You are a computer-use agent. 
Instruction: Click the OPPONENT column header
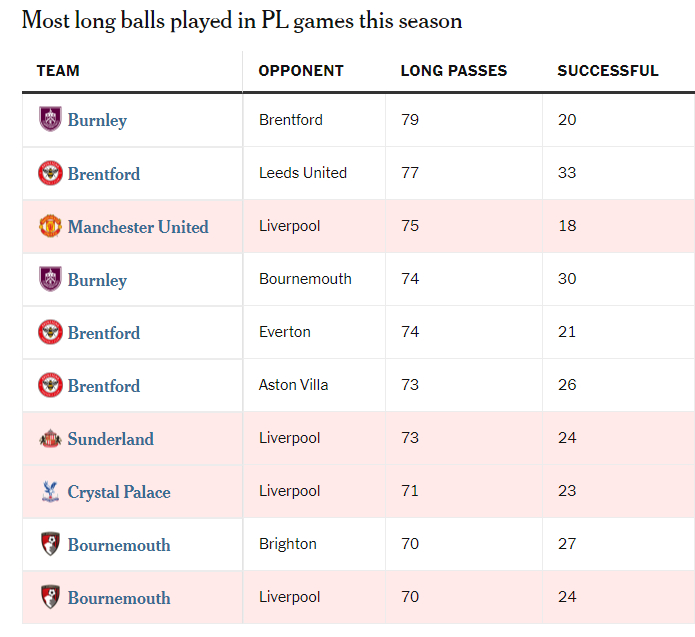pos(300,71)
